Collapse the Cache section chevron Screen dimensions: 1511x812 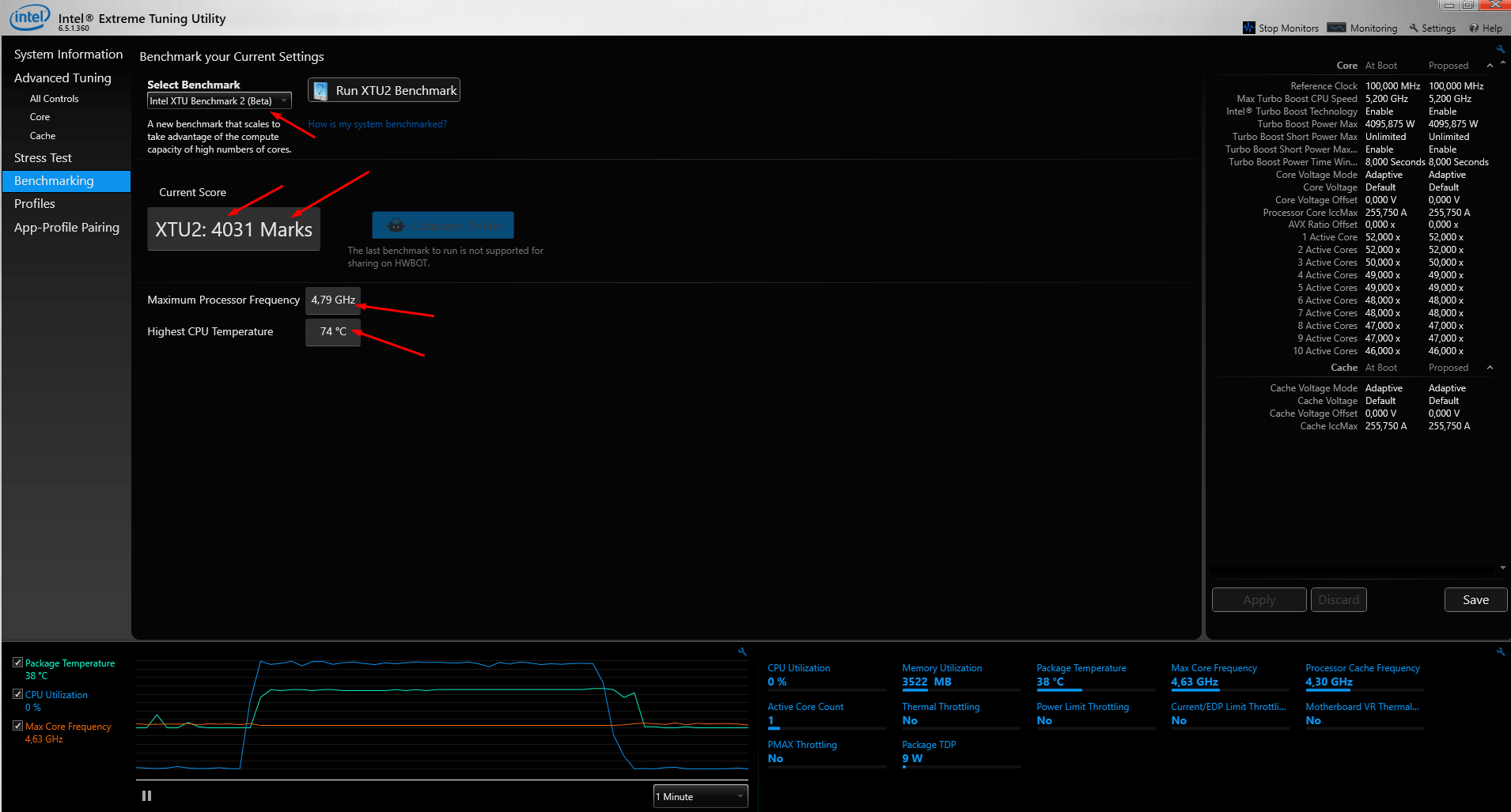[1490, 368]
